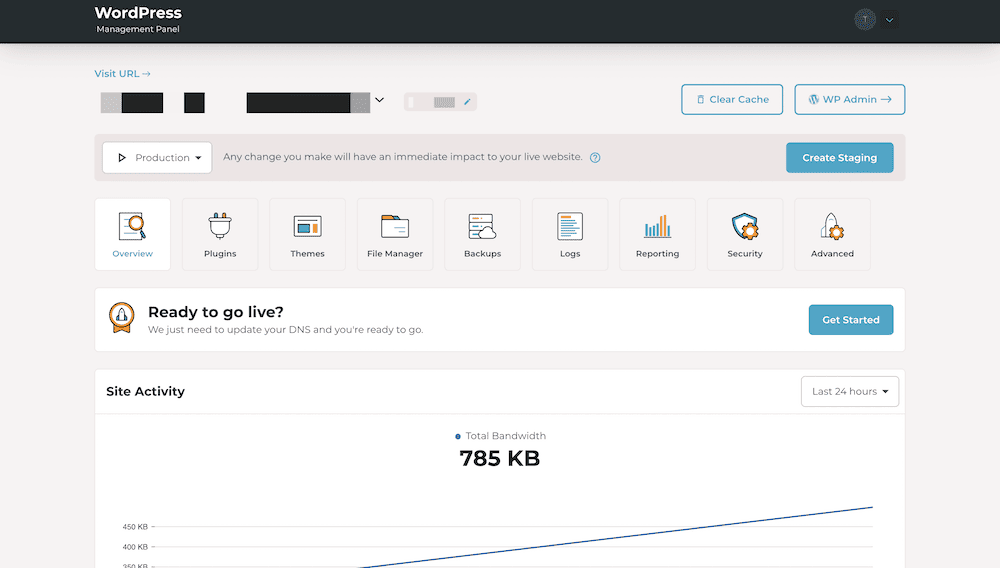Expand the Production environment dropdown
This screenshot has height=568, width=1000.
click(x=157, y=158)
